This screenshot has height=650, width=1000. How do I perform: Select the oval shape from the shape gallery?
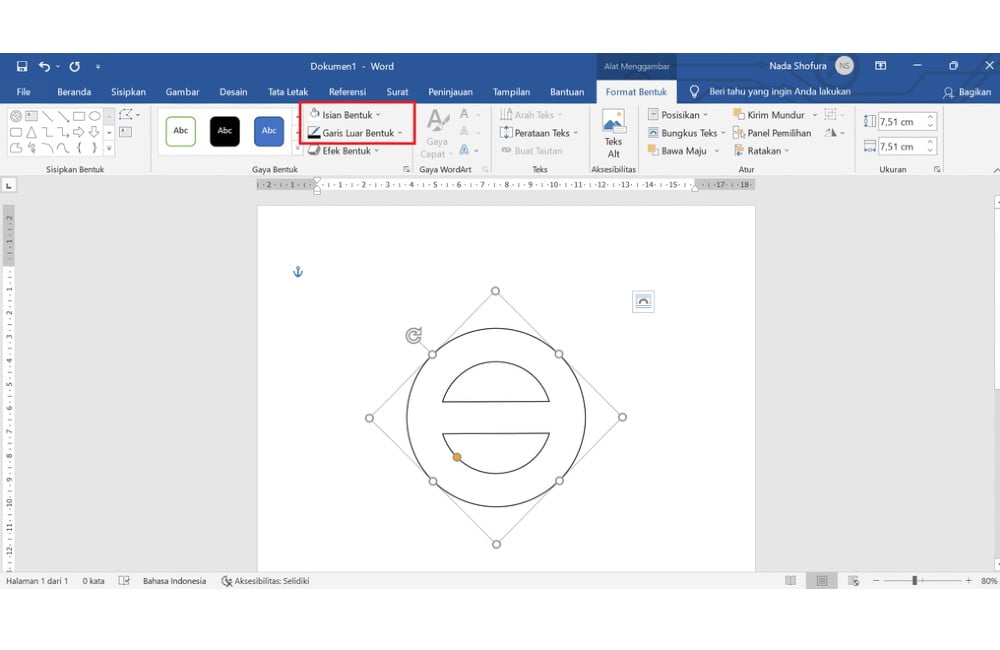(96, 116)
